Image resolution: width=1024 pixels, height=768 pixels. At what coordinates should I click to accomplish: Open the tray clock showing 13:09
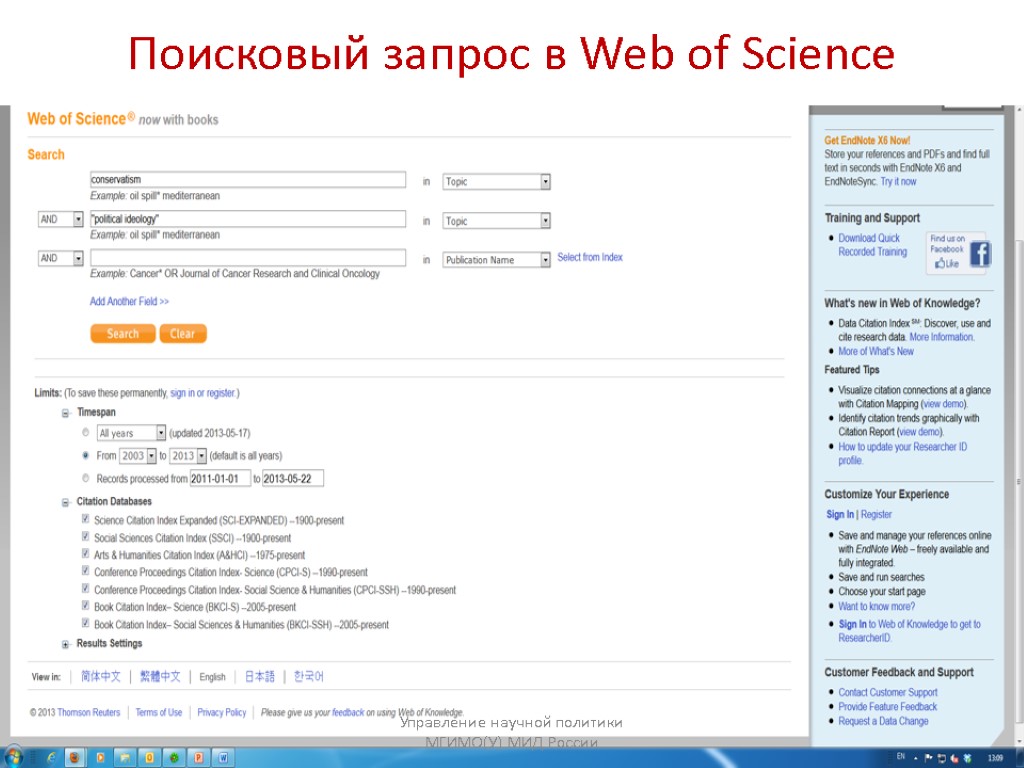[995, 758]
